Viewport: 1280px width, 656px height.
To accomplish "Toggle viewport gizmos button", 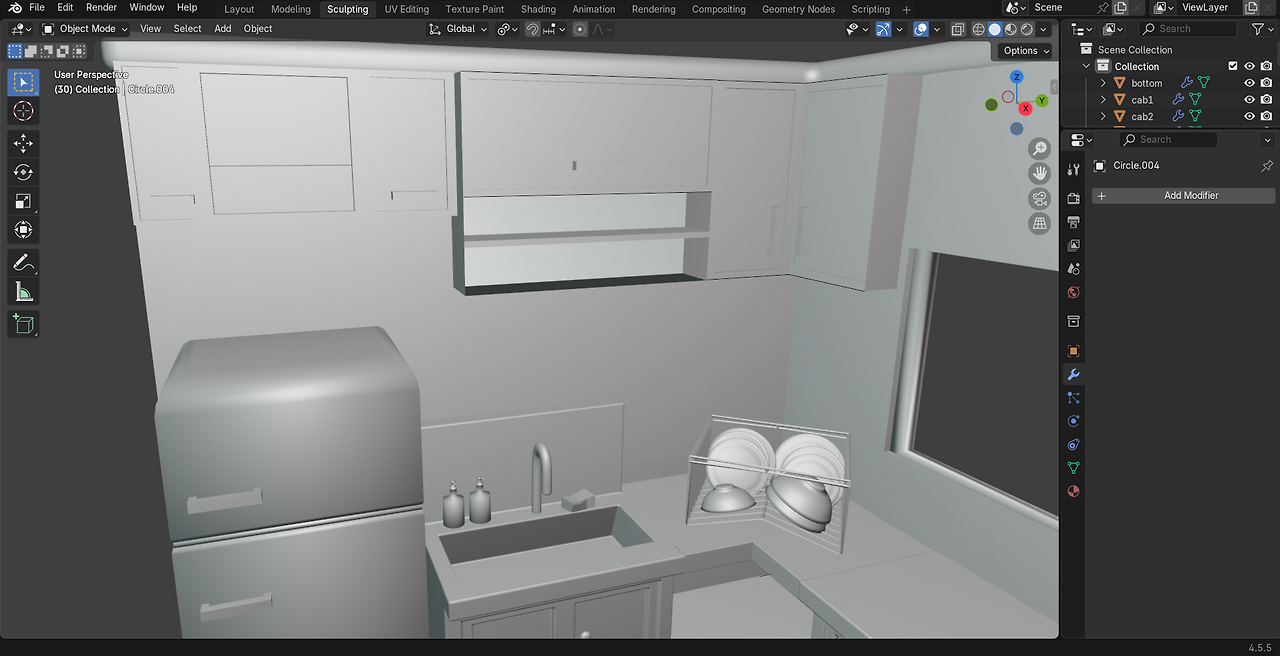I will coord(883,29).
